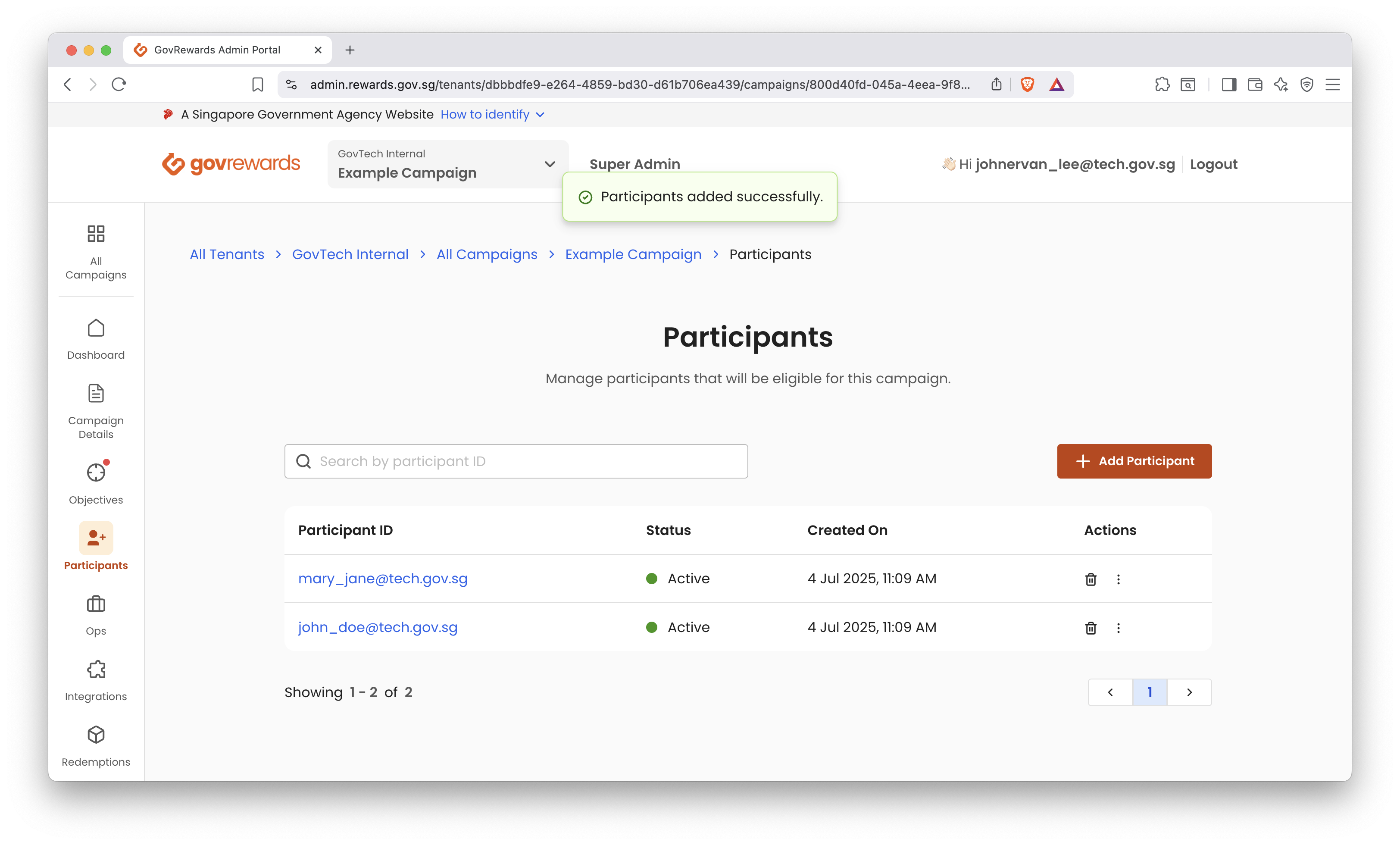The width and height of the screenshot is (1400, 845).
Task: Switch to the GovRewards Admin Portal tab
Action: pyautogui.click(x=216, y=50)
